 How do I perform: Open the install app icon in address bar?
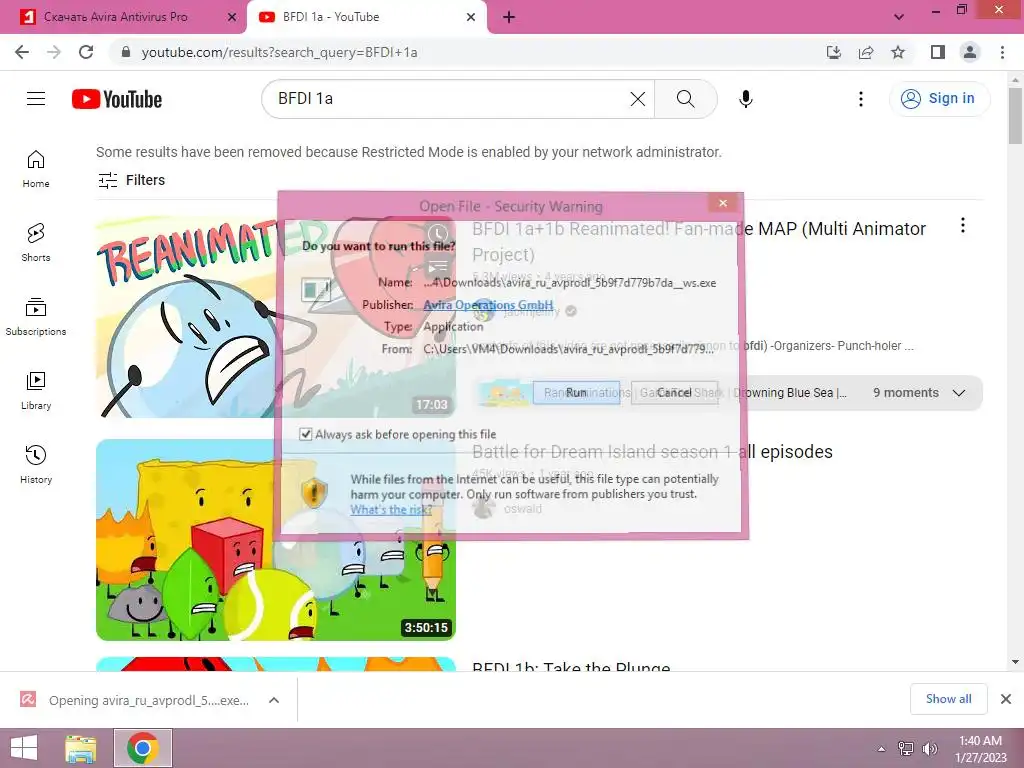[x=834, y=52]
